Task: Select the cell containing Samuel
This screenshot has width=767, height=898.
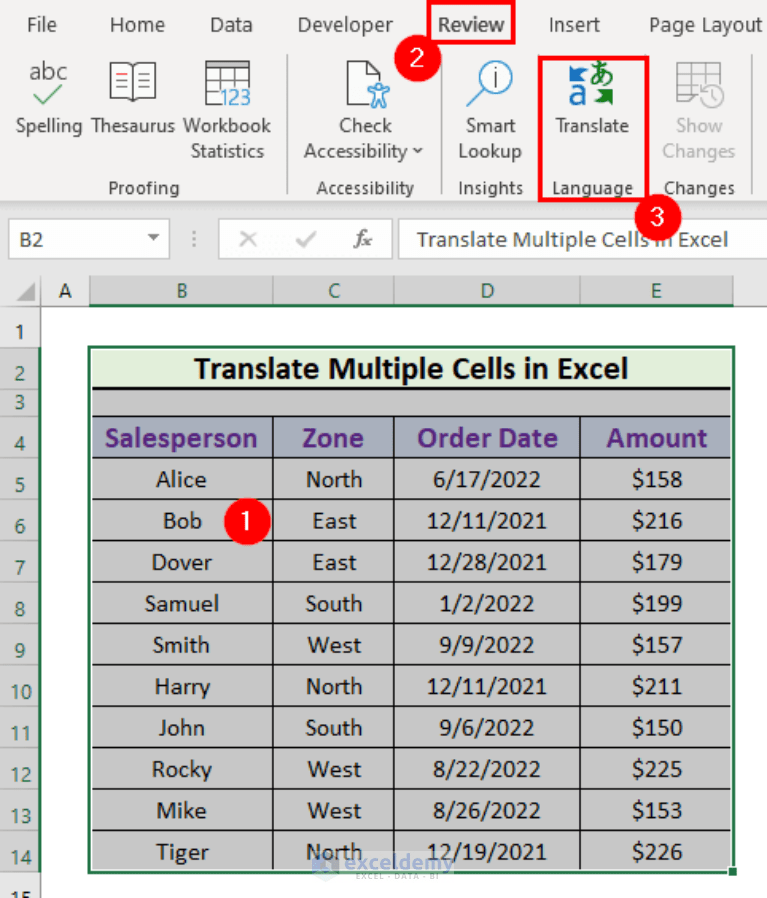Action: coord(182,603)
